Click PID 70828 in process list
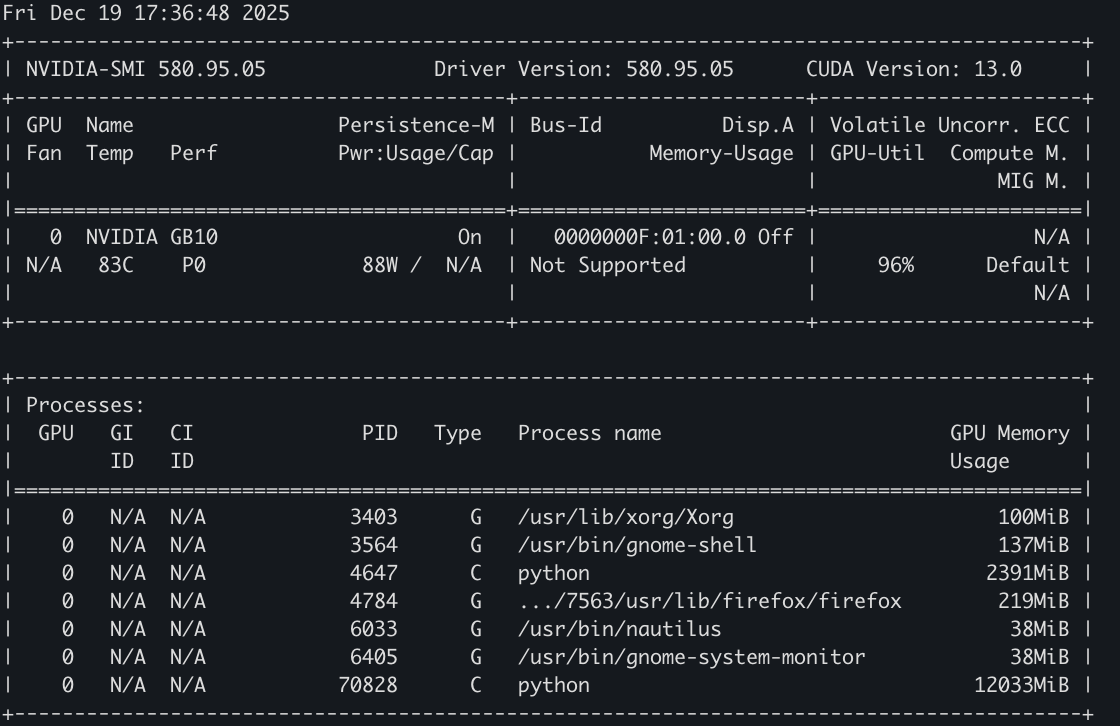 click(x=368, y=685)
